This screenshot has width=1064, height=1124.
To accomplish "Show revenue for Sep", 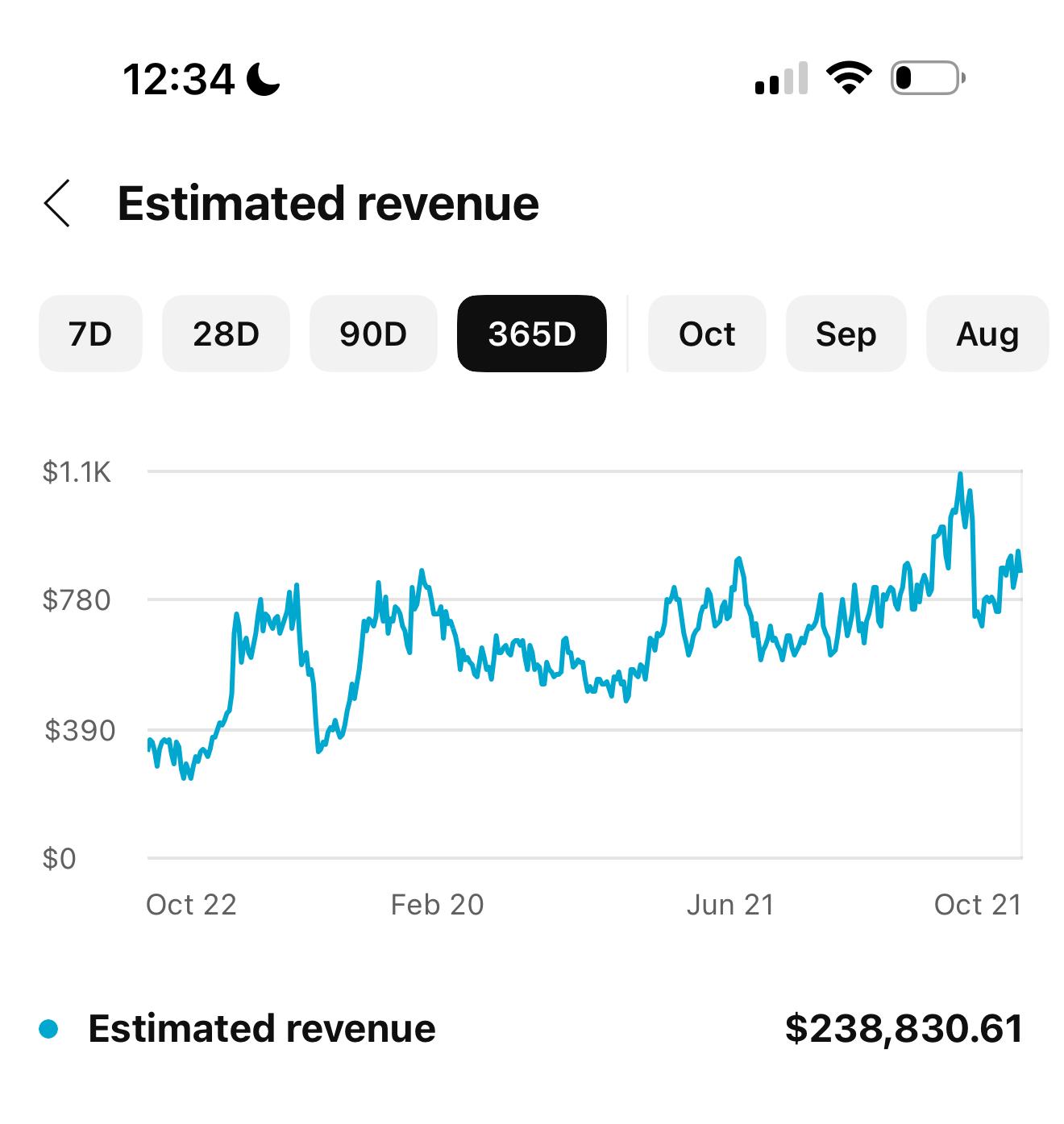I will 846,334.
